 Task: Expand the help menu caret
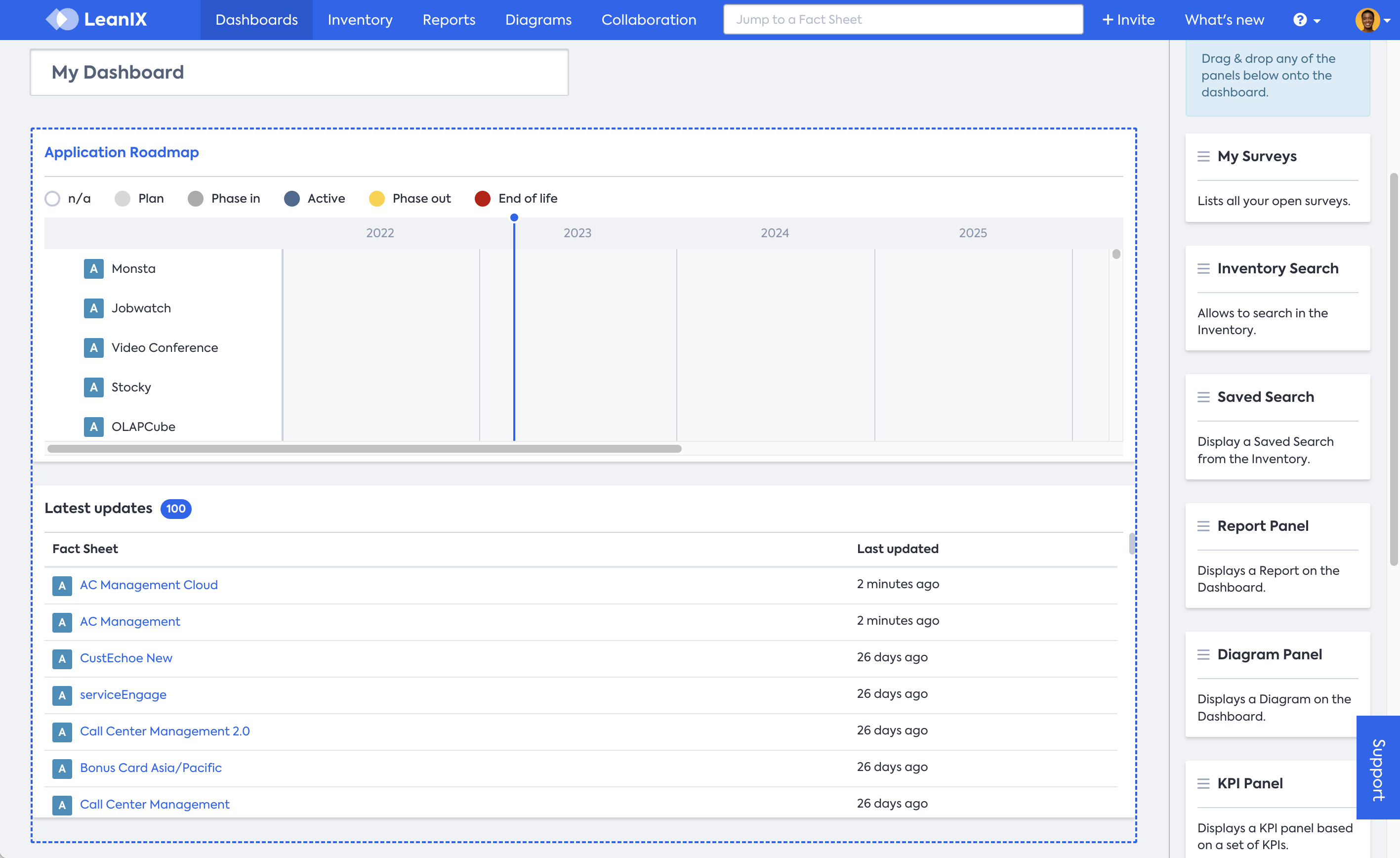click(1317, 21)
